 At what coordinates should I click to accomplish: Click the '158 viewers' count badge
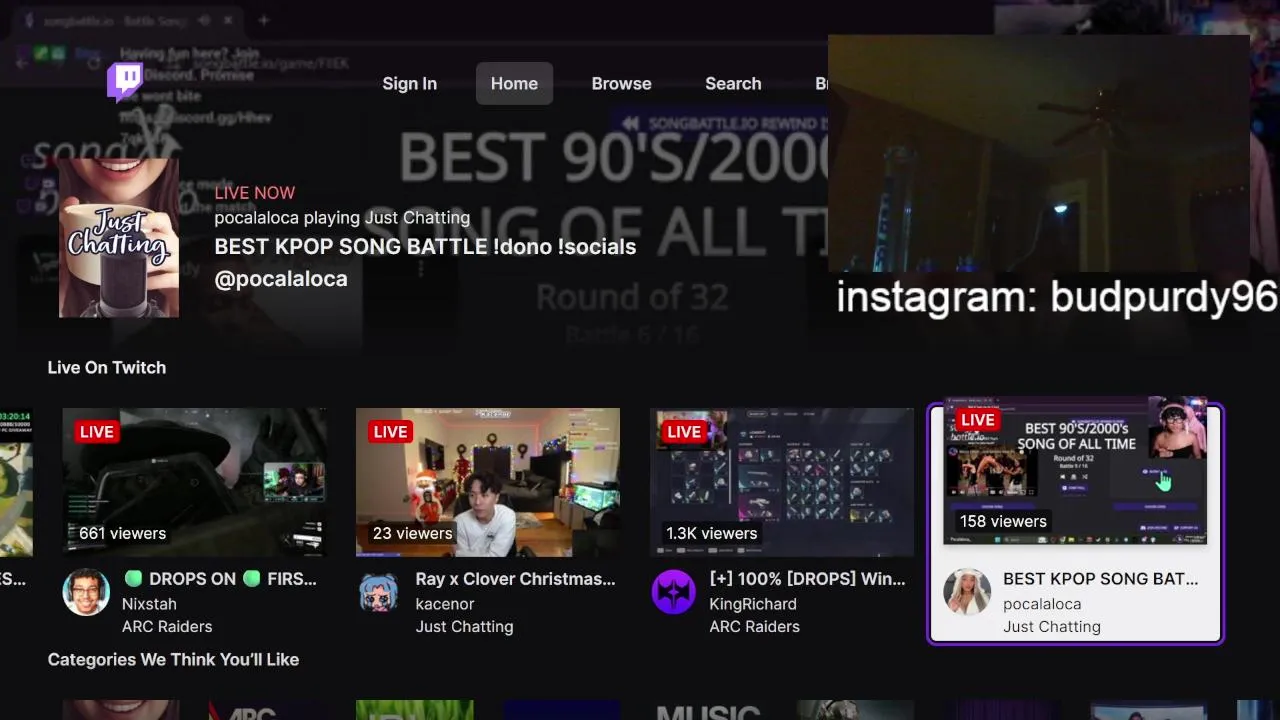click(1003, 522)
